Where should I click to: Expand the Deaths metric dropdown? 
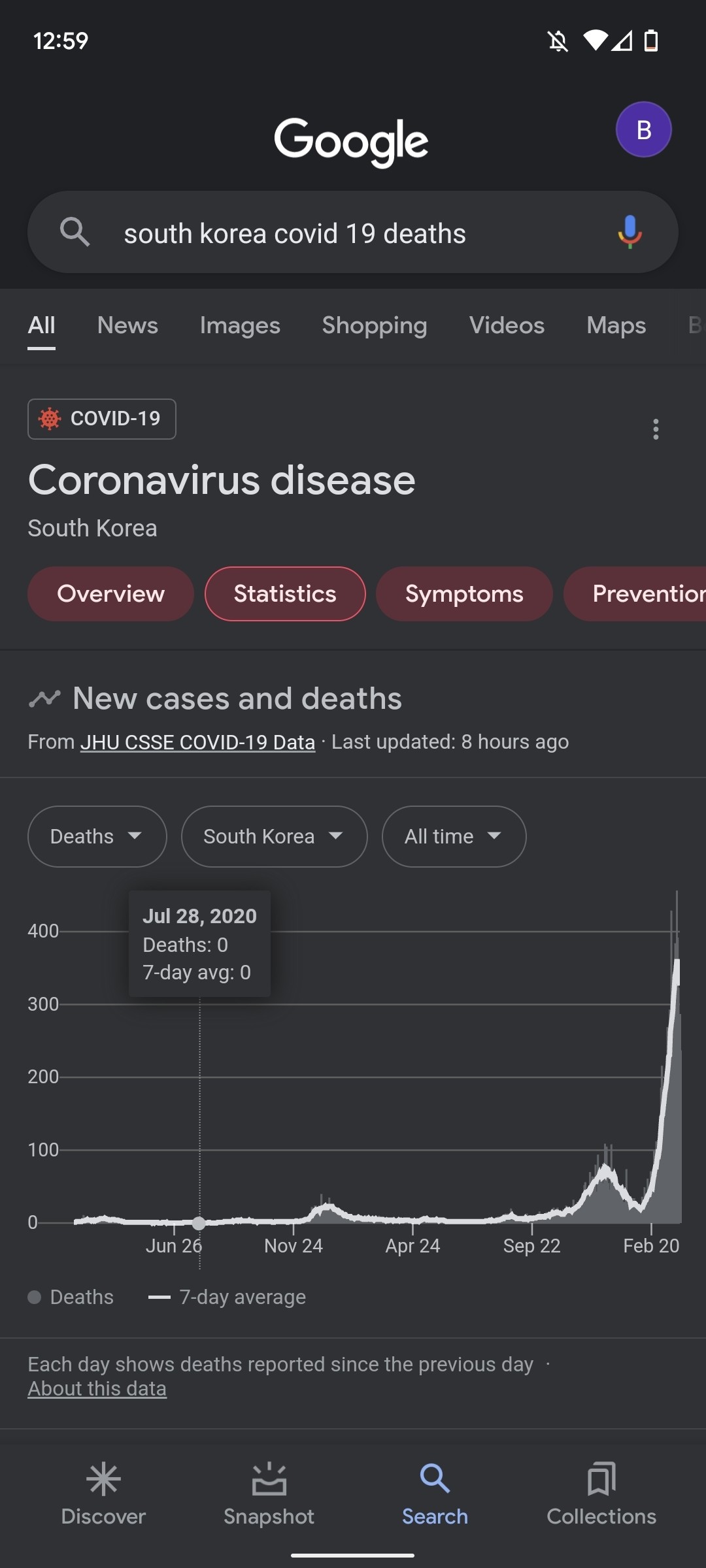(97, 836)
